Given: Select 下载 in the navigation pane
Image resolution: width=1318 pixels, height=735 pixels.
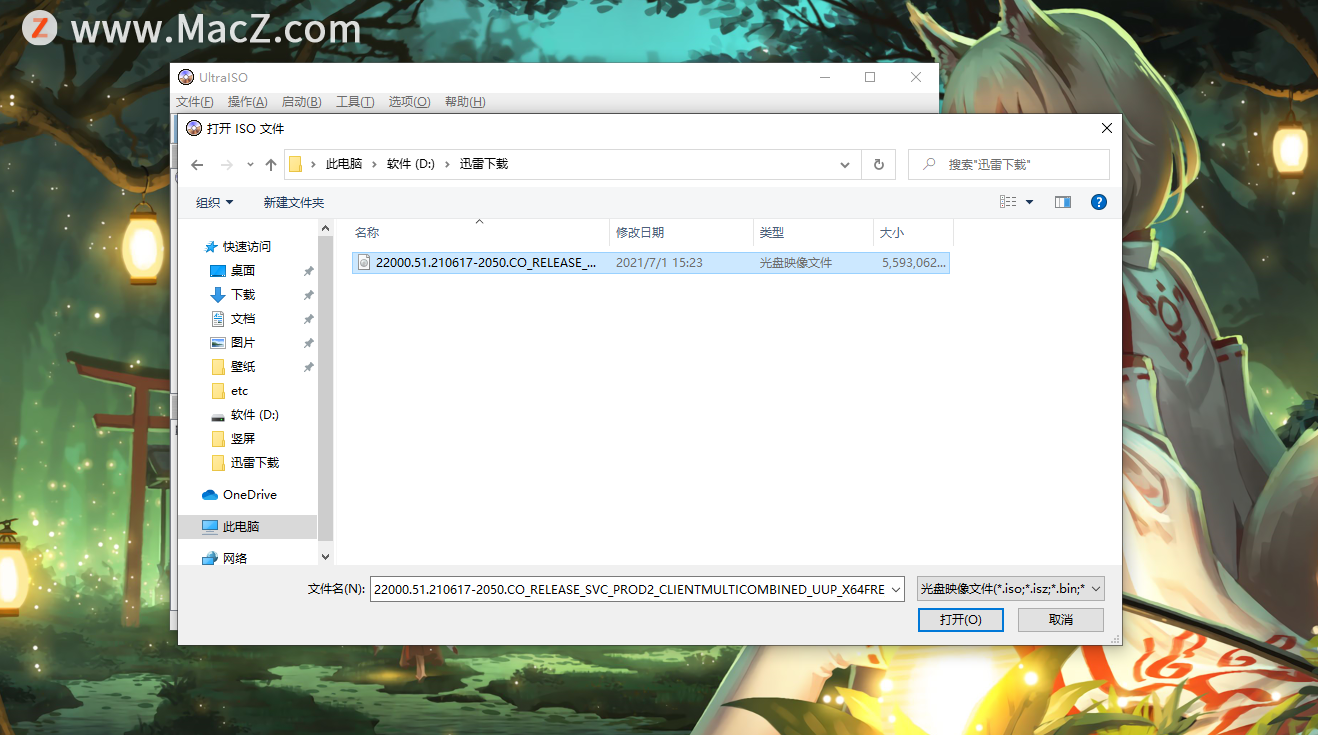Looking at the screenshot, I should [x=243, y=295].
